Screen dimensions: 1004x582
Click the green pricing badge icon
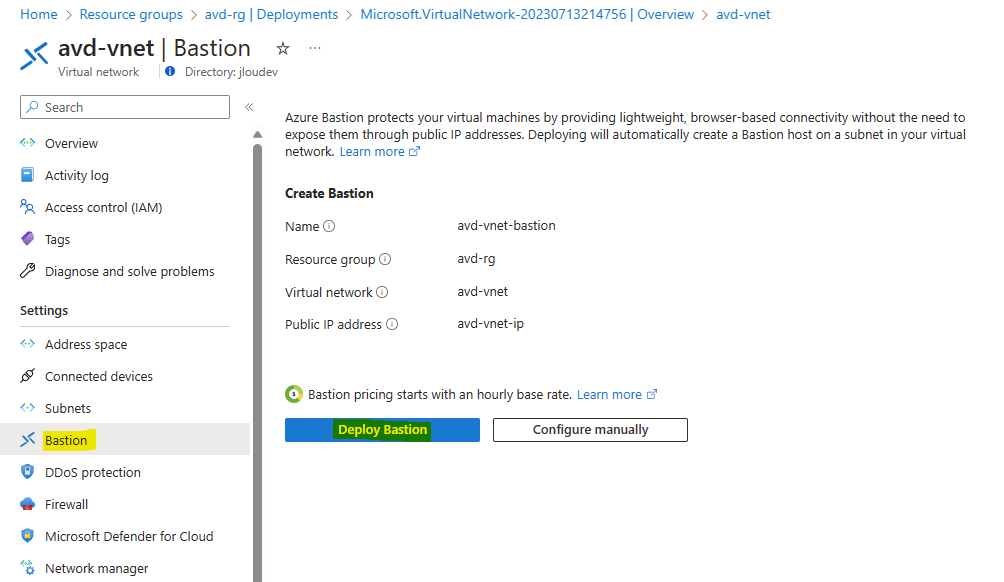point(294,394)
